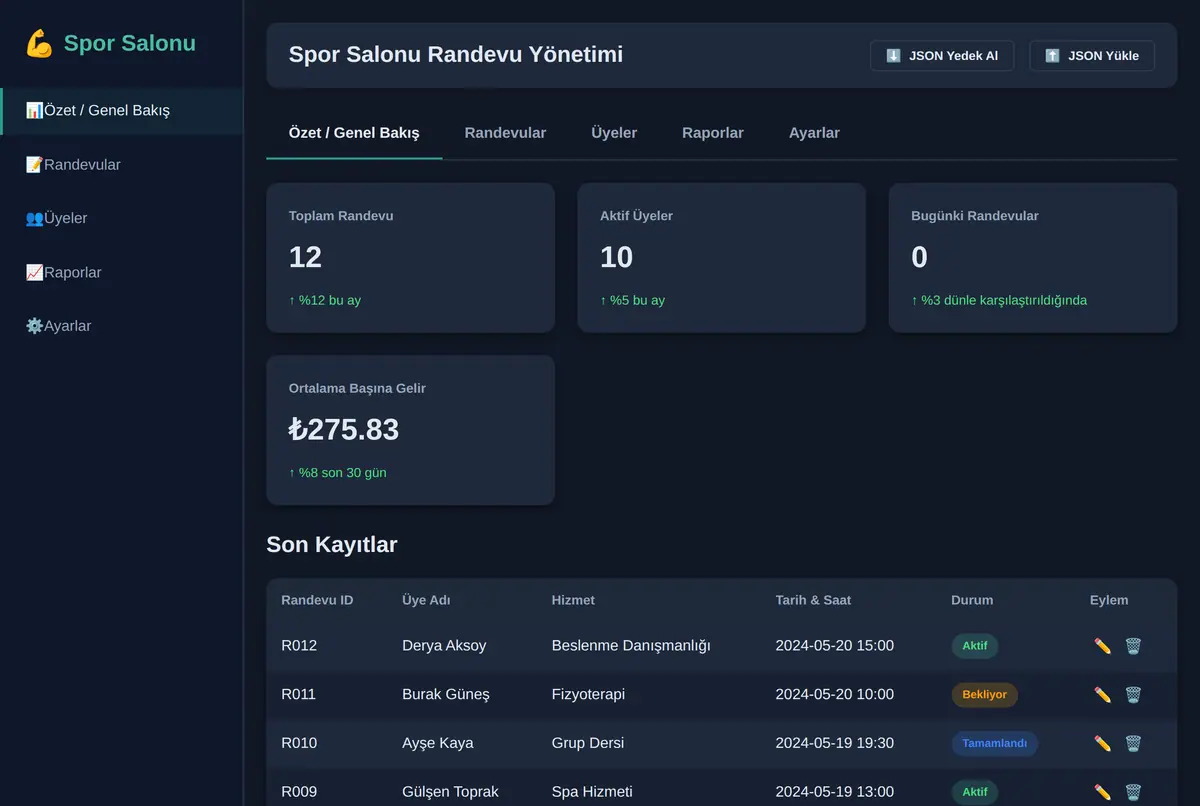Edit appointment R010 with the pencil icon

(x=1103, y=744)
